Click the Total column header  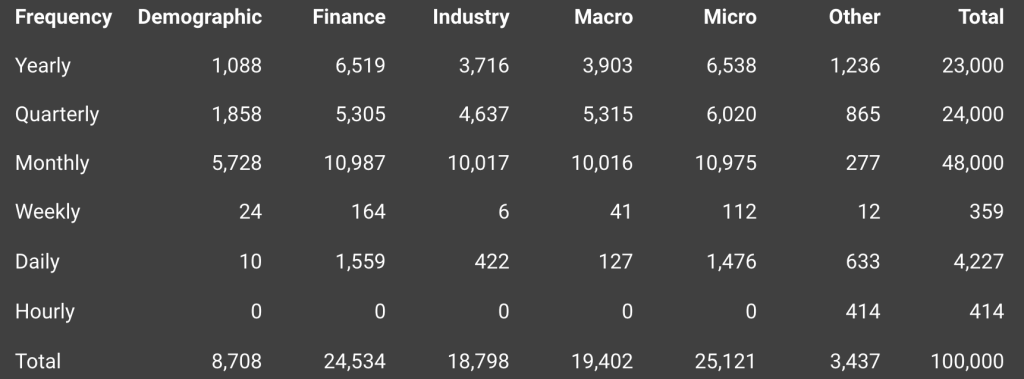(981, 17)
